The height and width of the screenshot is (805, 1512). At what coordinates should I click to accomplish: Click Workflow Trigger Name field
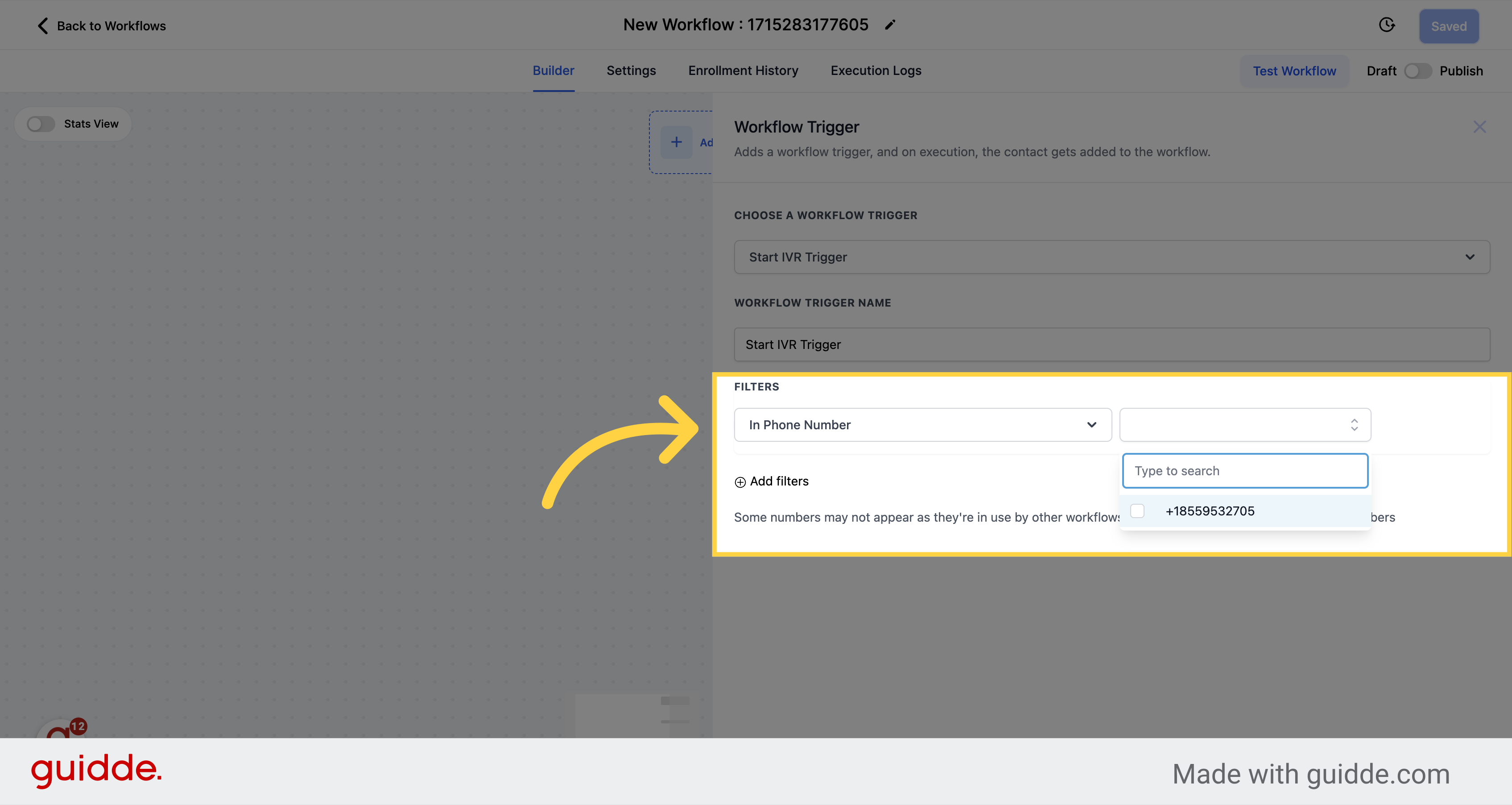(1111, 344)
